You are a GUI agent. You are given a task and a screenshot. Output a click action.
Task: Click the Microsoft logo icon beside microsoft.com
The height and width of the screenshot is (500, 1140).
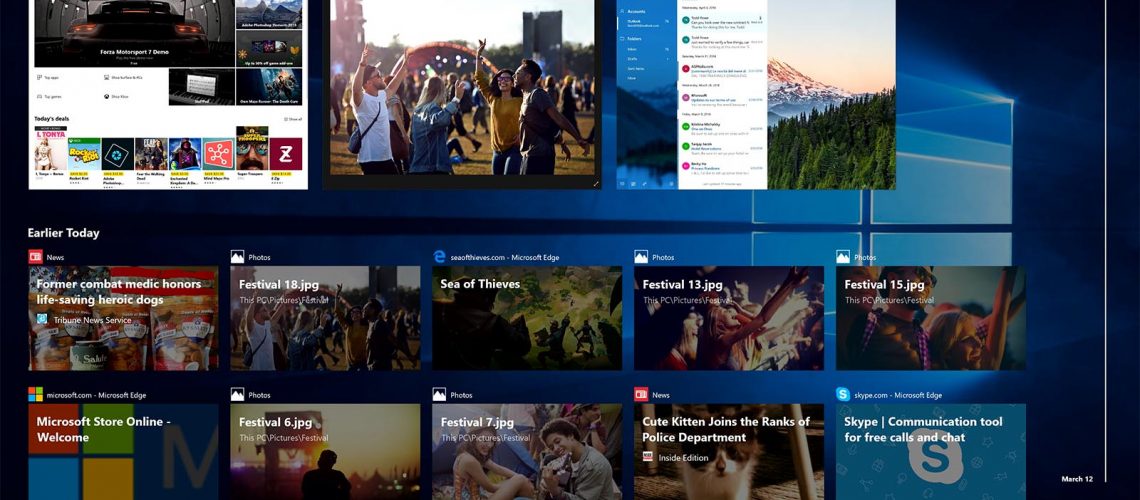click(35, 395)
